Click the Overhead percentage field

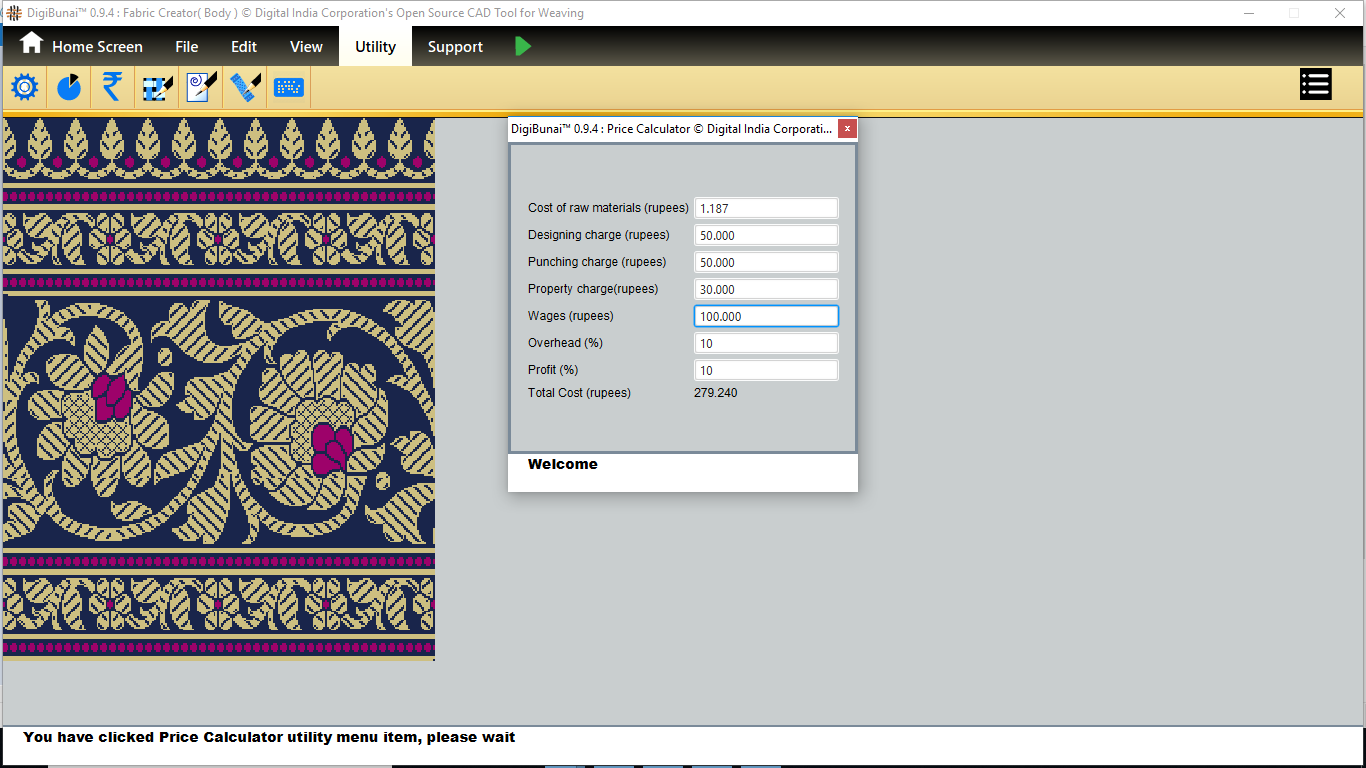tap(766, 343)
